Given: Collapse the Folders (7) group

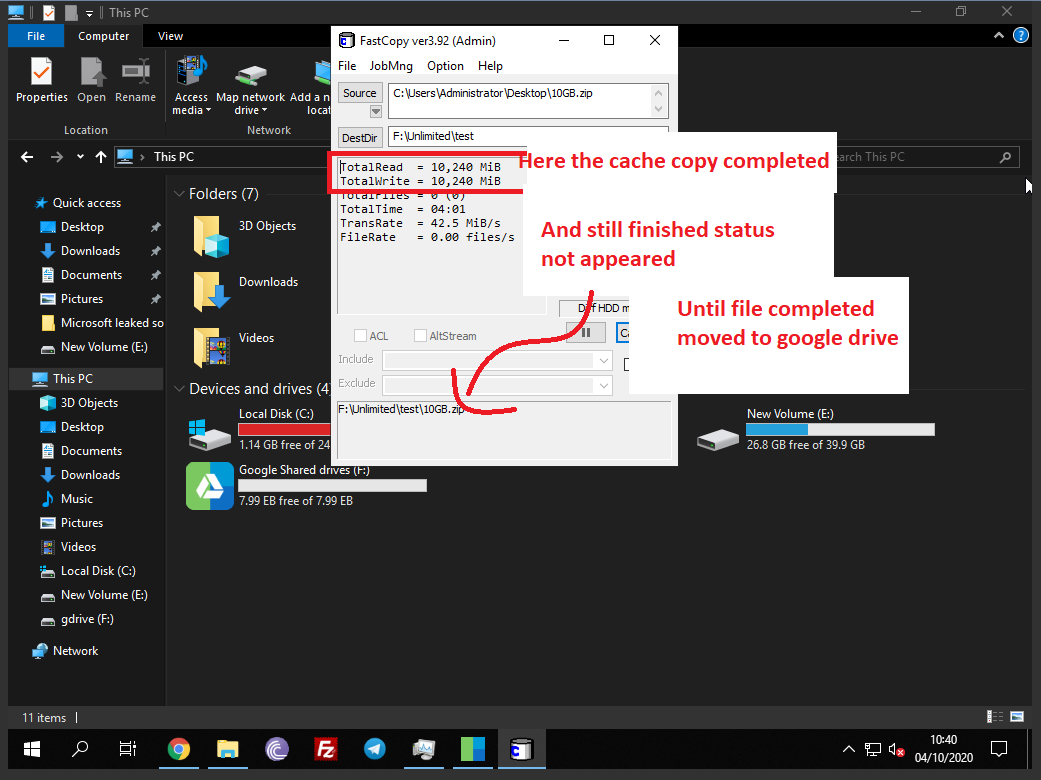Looking at the screenshot, I should coord(179,194).
